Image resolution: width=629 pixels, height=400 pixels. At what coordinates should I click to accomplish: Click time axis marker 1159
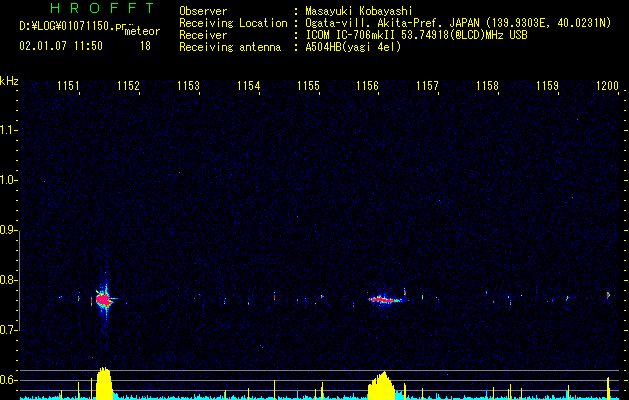pos(547,86)
